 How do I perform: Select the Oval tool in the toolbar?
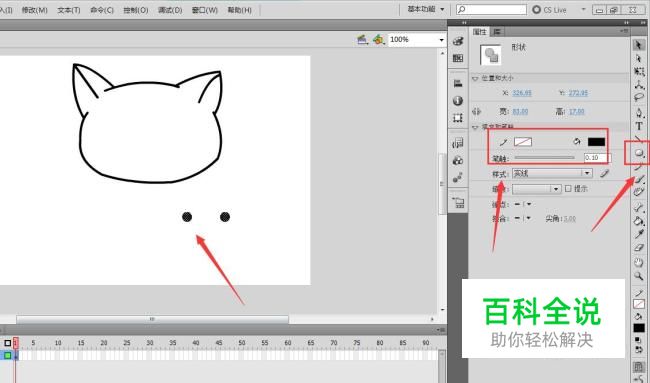tap(639, 153)
